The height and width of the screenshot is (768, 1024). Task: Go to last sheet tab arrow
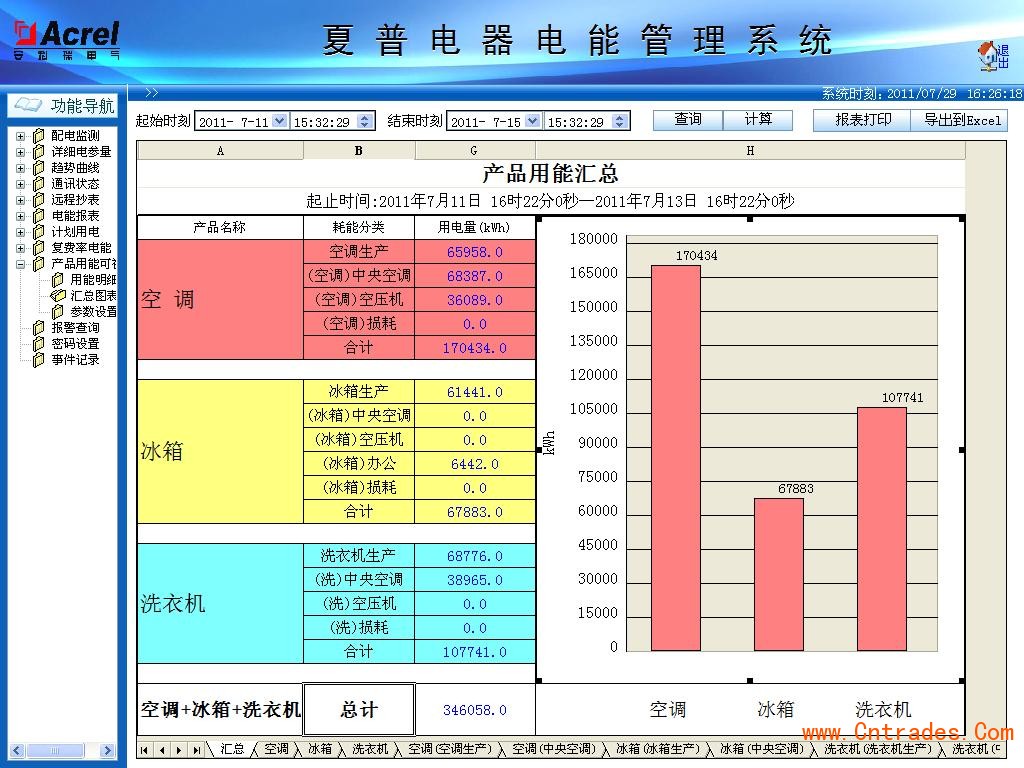coord(195,750)
